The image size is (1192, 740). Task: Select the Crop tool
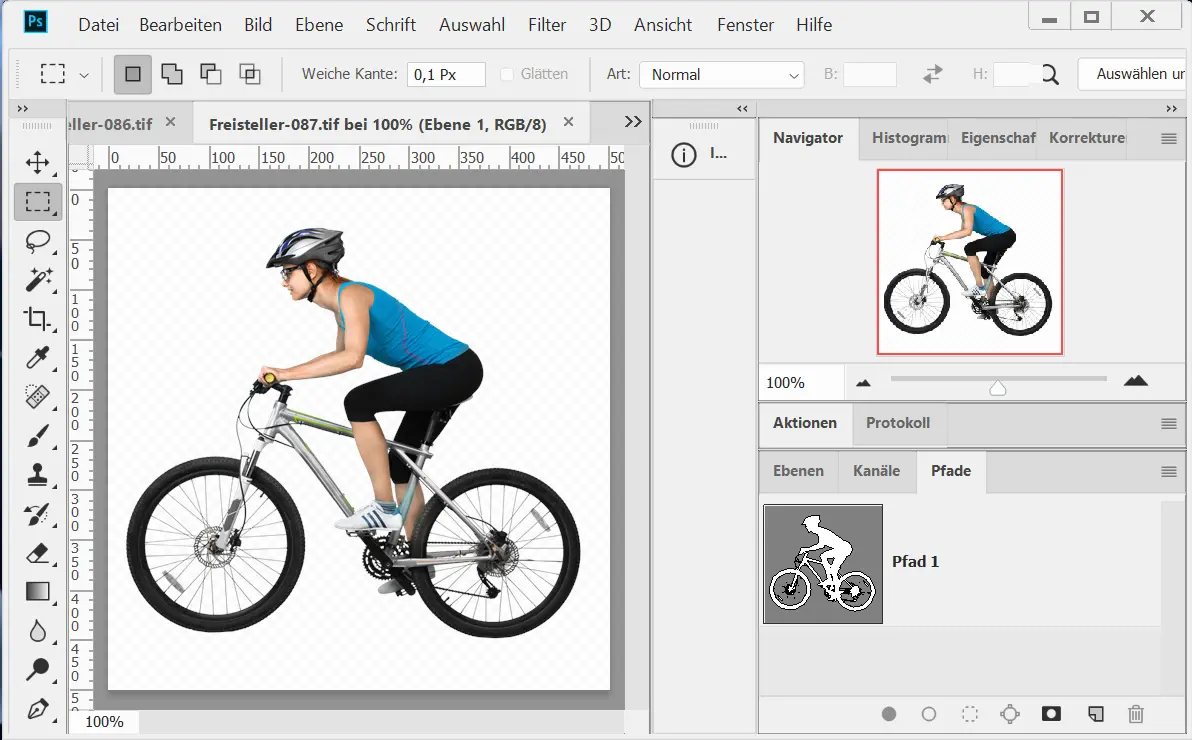point(38,319)
